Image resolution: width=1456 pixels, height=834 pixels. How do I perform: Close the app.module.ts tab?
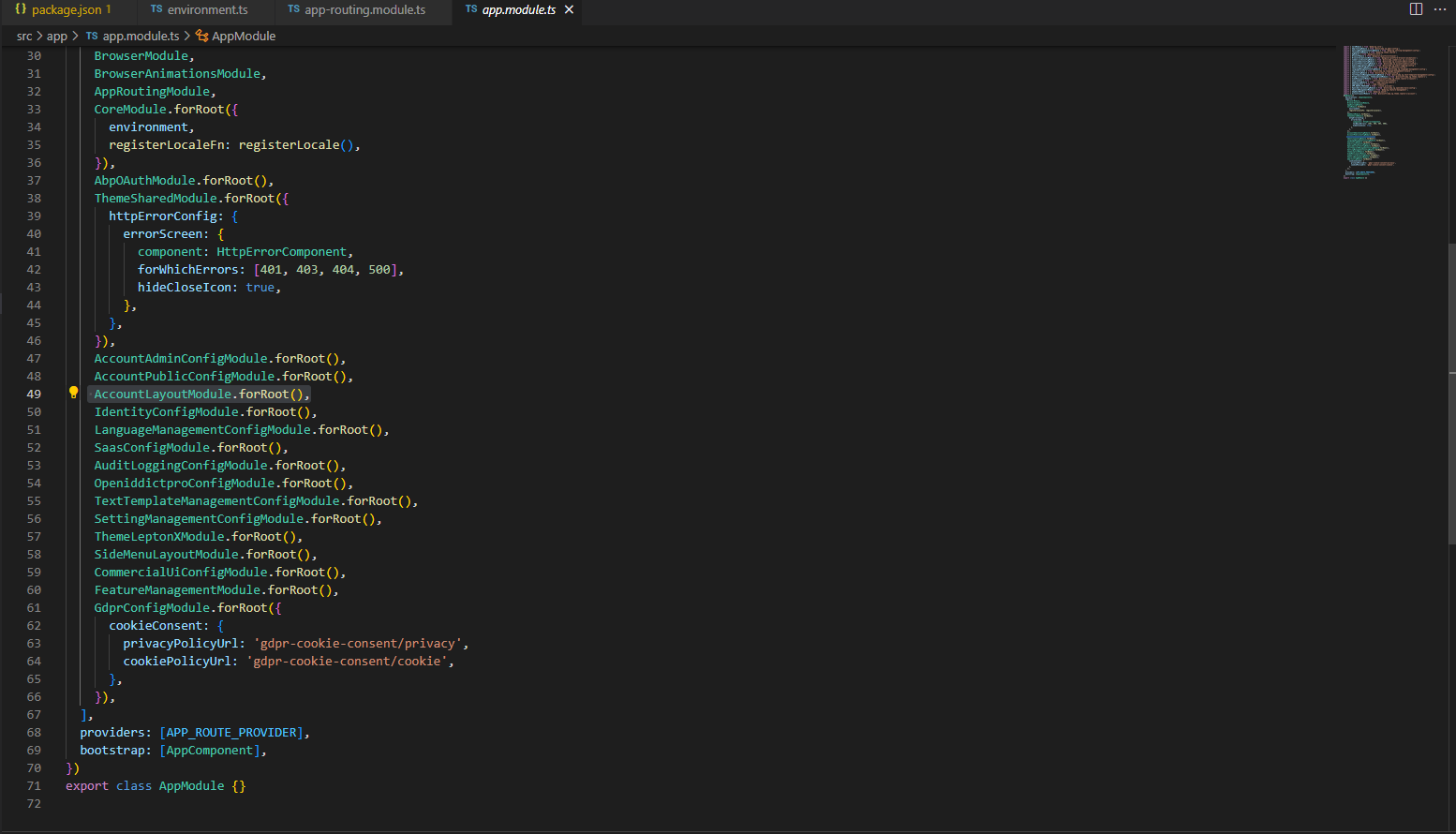point(569,9)
